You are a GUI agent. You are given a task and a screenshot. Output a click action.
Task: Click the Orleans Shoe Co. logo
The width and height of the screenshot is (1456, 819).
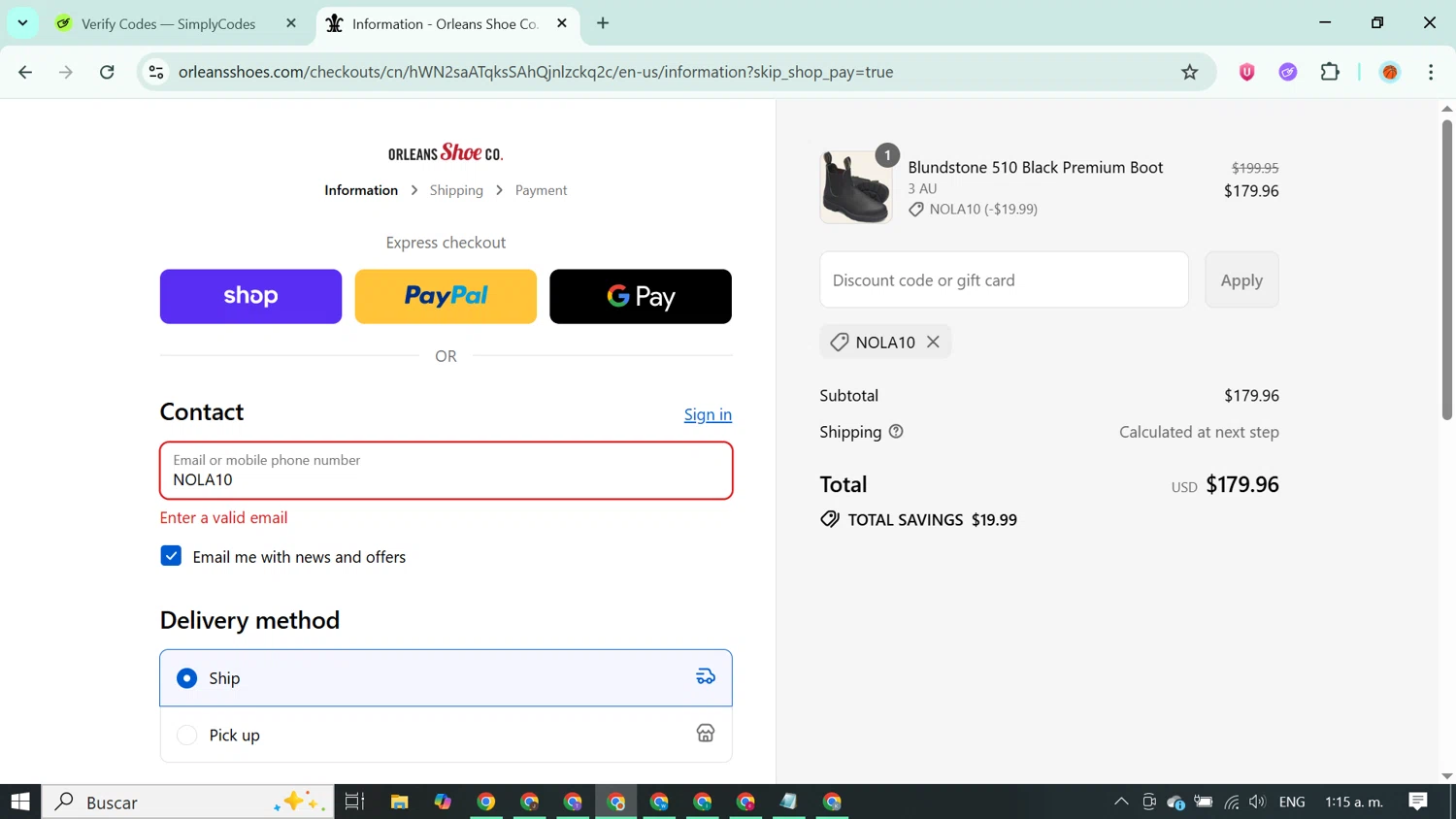coord(446,152)
